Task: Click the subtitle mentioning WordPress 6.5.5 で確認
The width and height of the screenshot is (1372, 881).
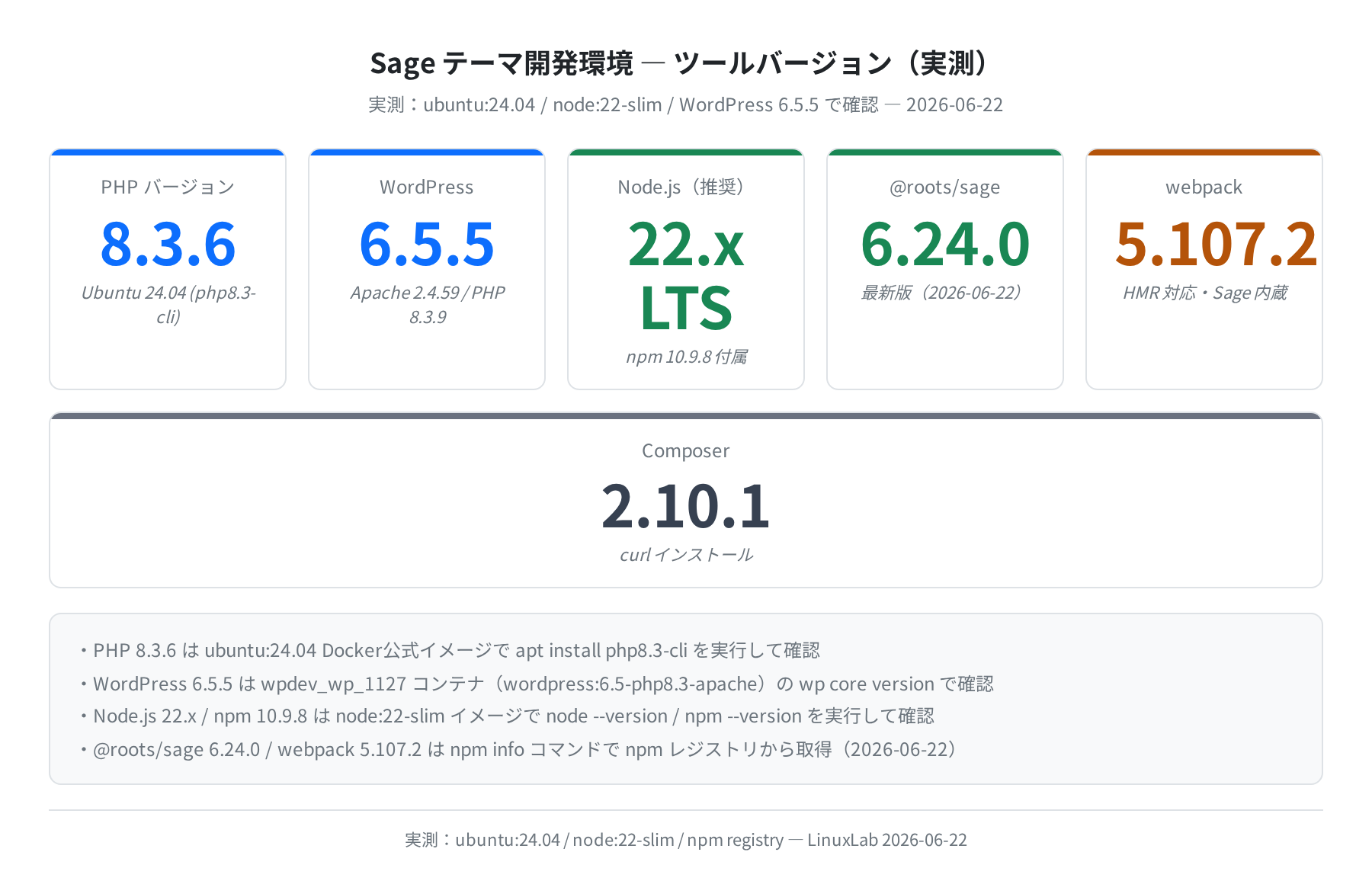Action: click(x=686, y=104)
